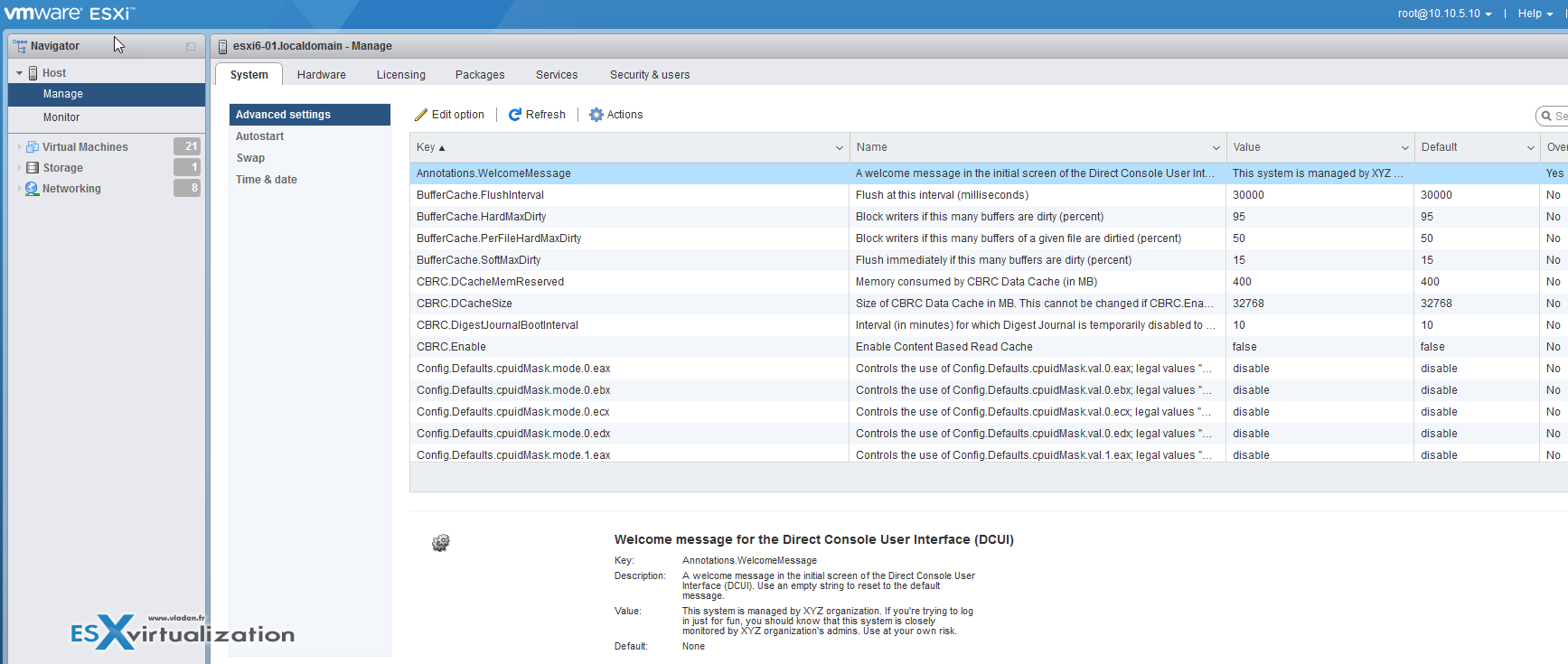Viewport: 1568px width, 664px height.
Task: Click the Name column header
Action: [1038, 147]
